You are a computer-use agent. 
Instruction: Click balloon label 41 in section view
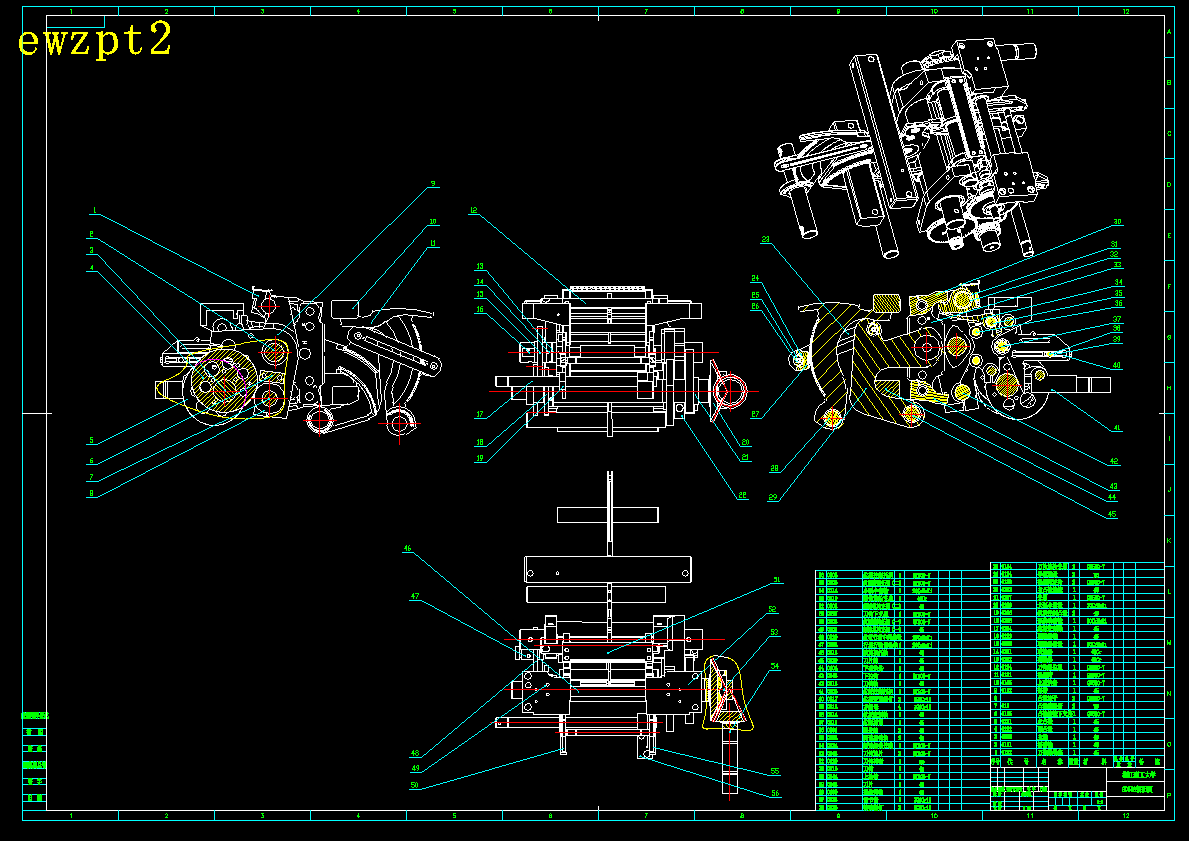pyautogui.click(x=1117, y=428)
